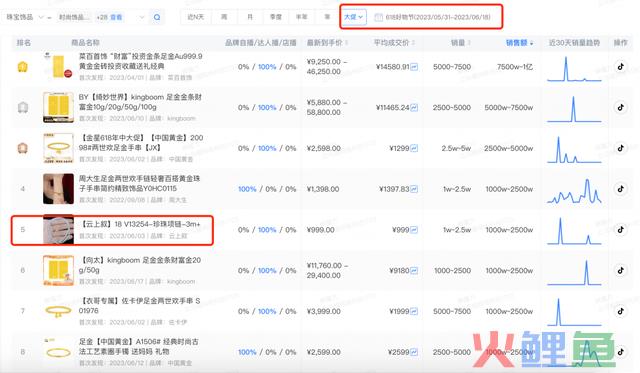
Task: Open product BY 绮妙世界 kingboom title
Action: [140, 102]
